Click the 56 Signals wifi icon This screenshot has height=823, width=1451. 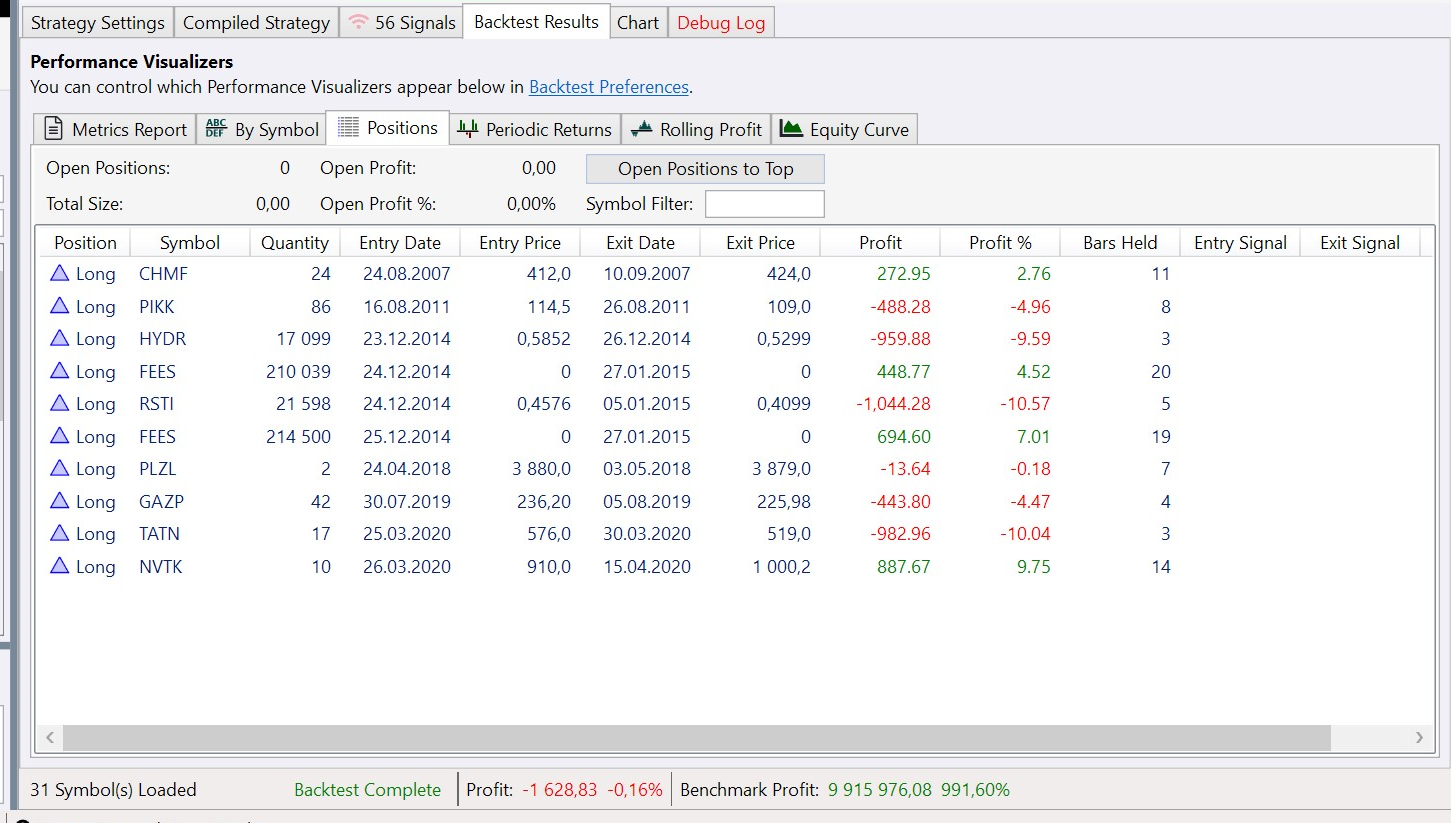click(357, 22)
